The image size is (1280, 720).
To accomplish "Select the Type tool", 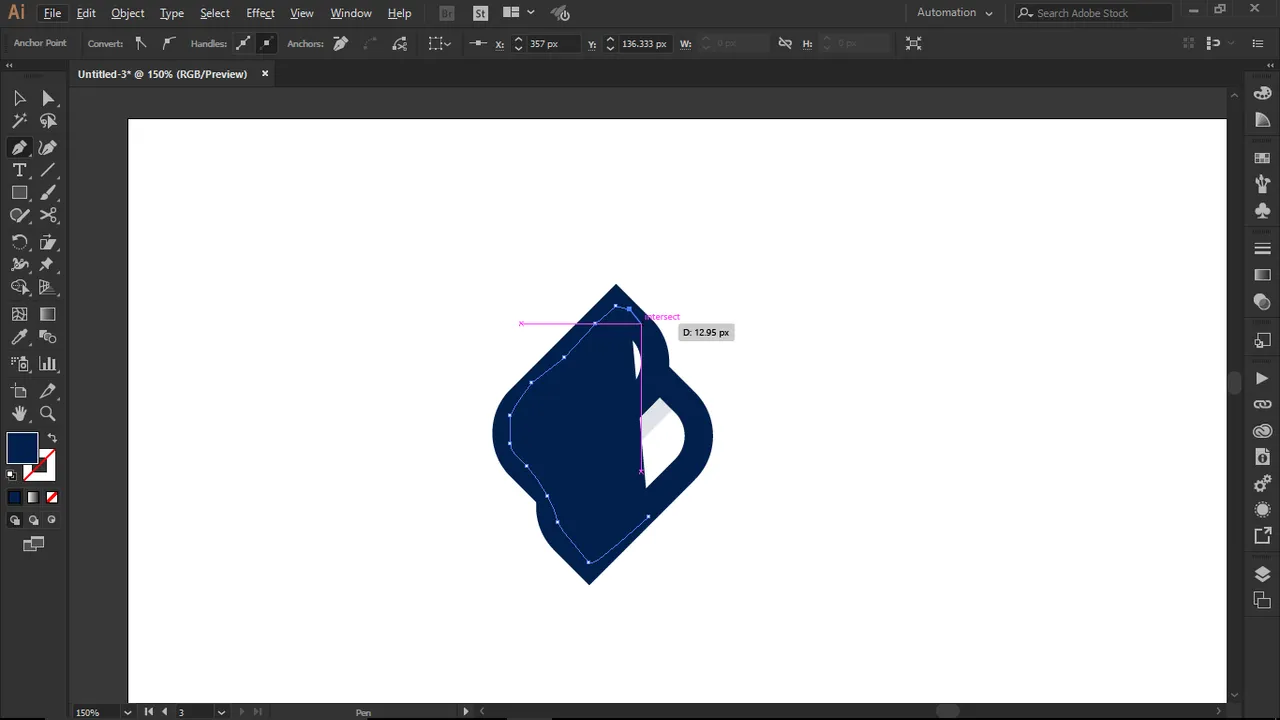I will [19, 170].
